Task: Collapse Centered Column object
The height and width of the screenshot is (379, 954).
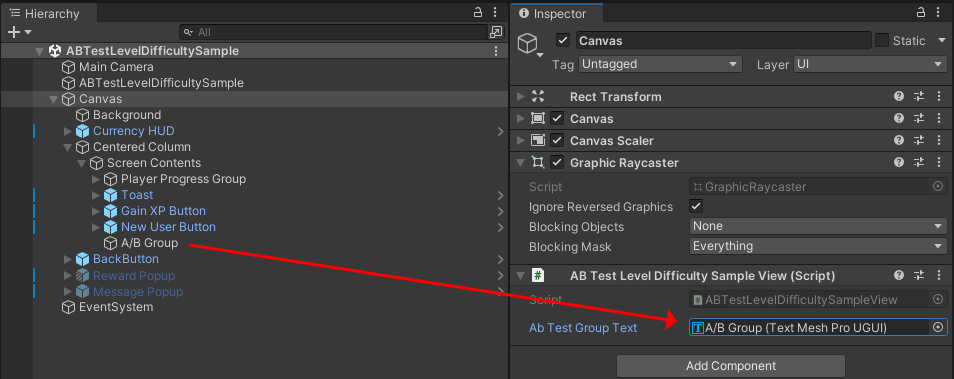Action: tap(68, 147)
